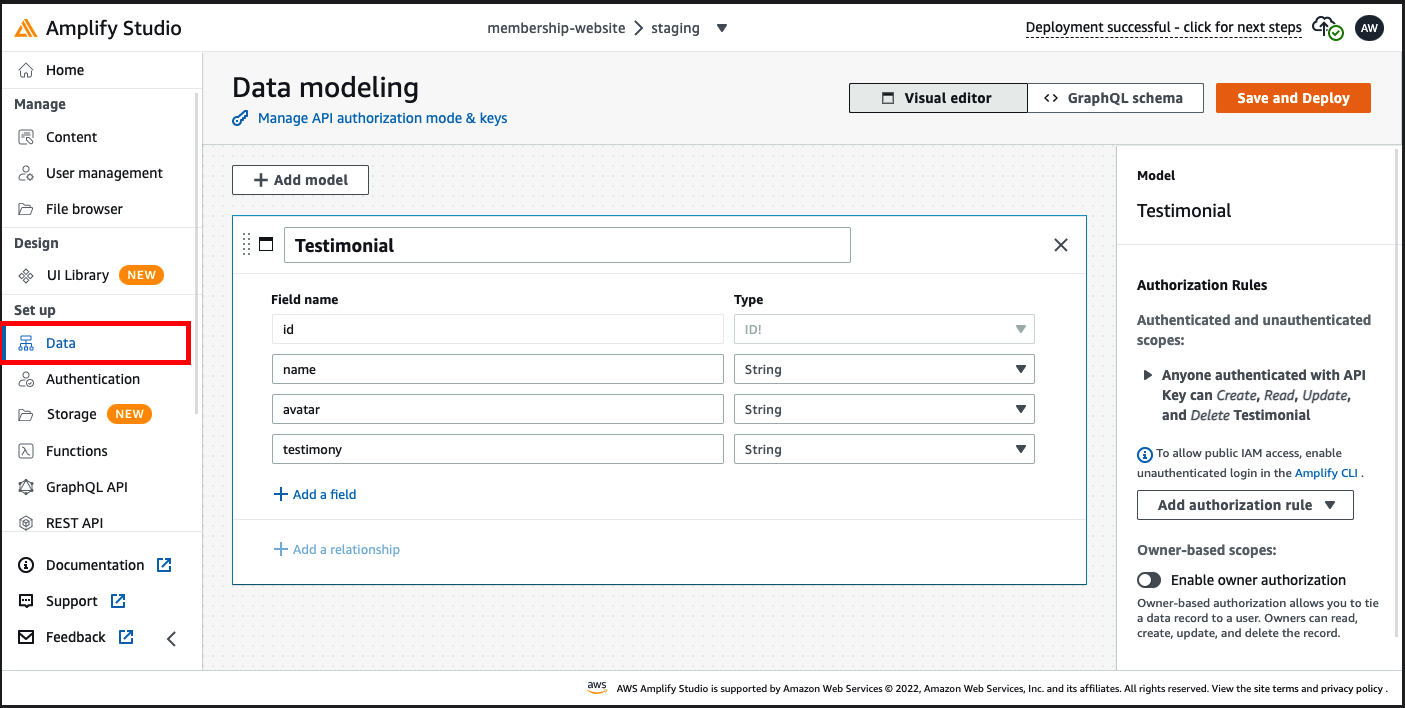Open Documentation link
The height and width of the screenshot is (708, 1405).
pos(95,565)
